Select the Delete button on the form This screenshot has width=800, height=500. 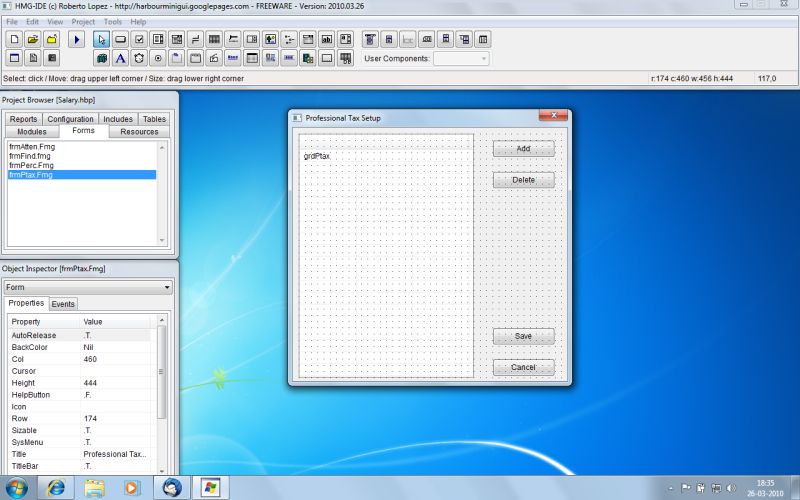tap(523, 180)
